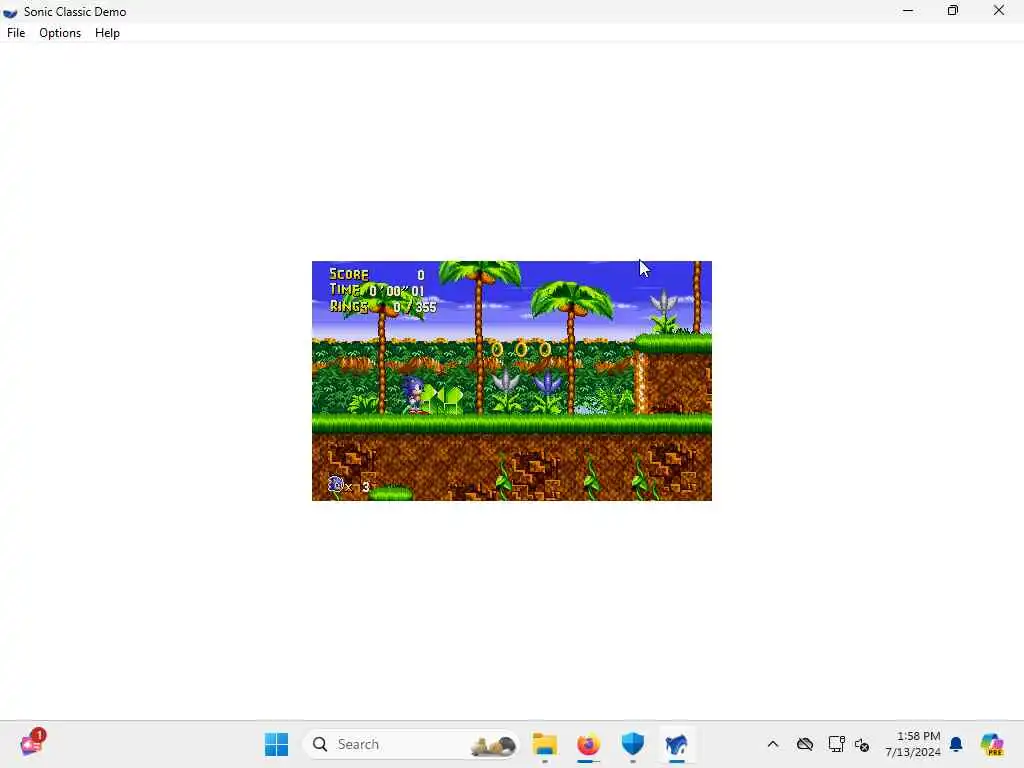Close the Sonic Classic Demo window

tap(999, 11)
